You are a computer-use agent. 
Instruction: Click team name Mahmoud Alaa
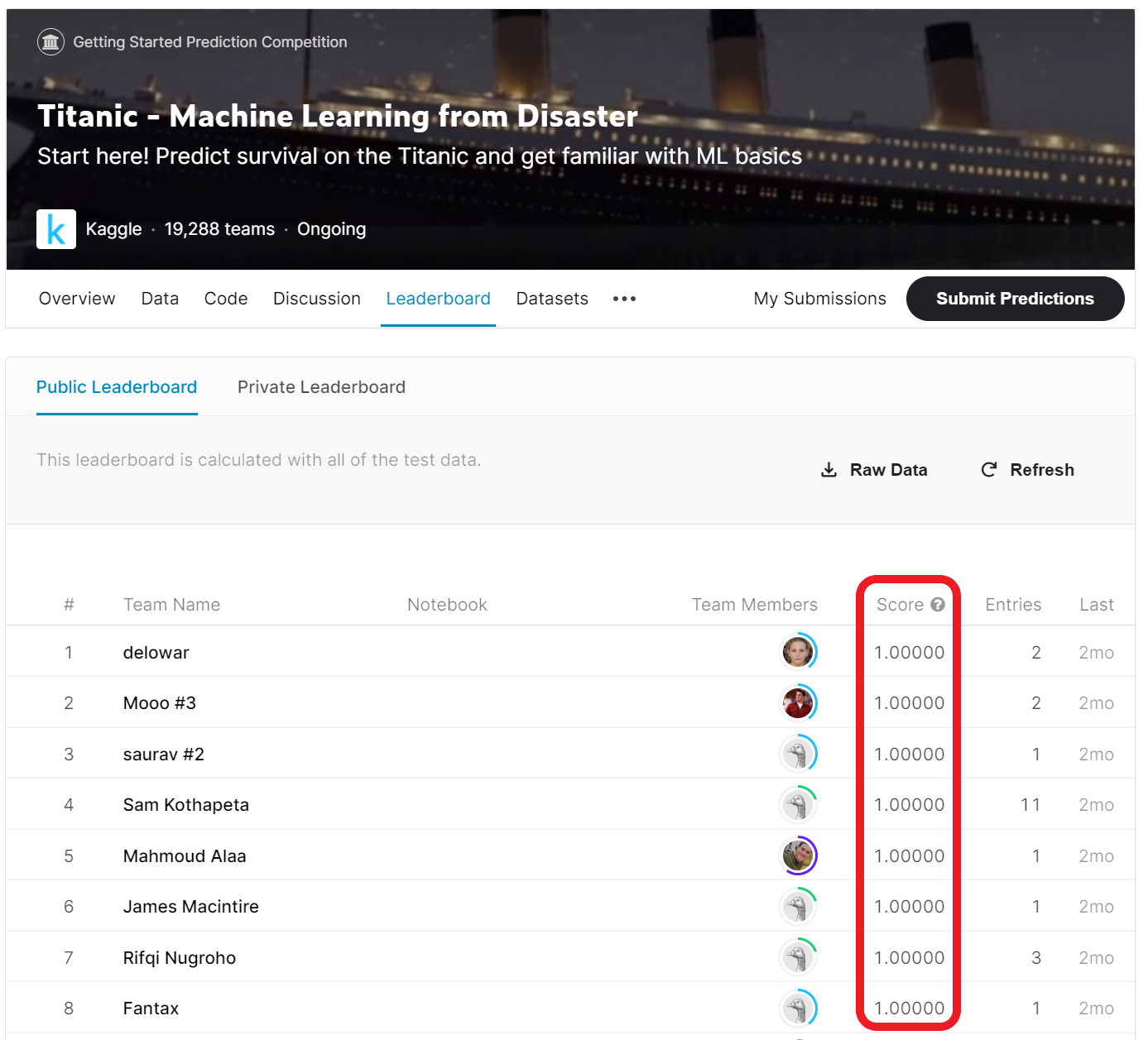(185, 856)
